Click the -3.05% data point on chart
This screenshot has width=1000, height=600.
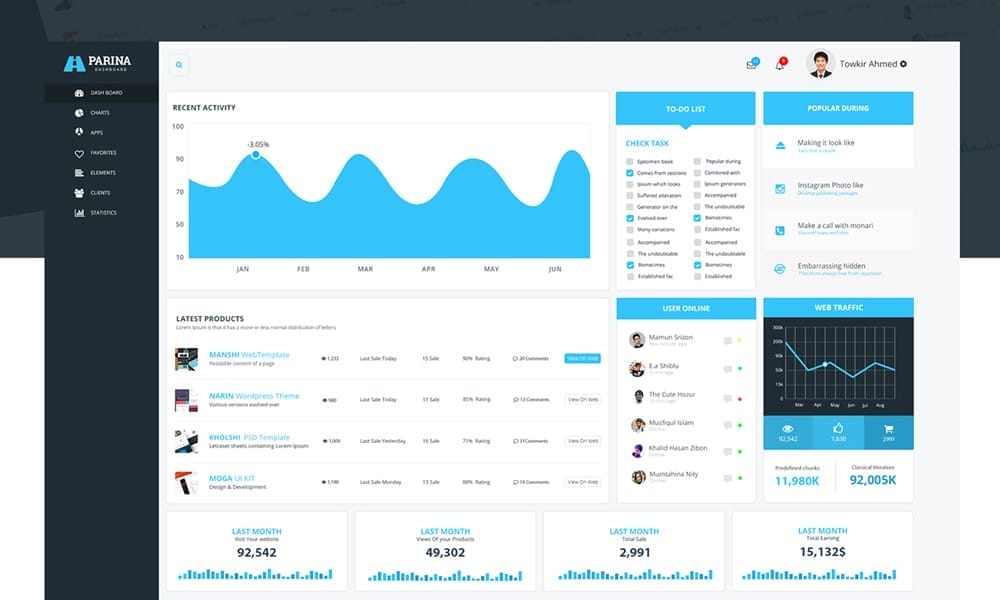[x=256, y=154]
